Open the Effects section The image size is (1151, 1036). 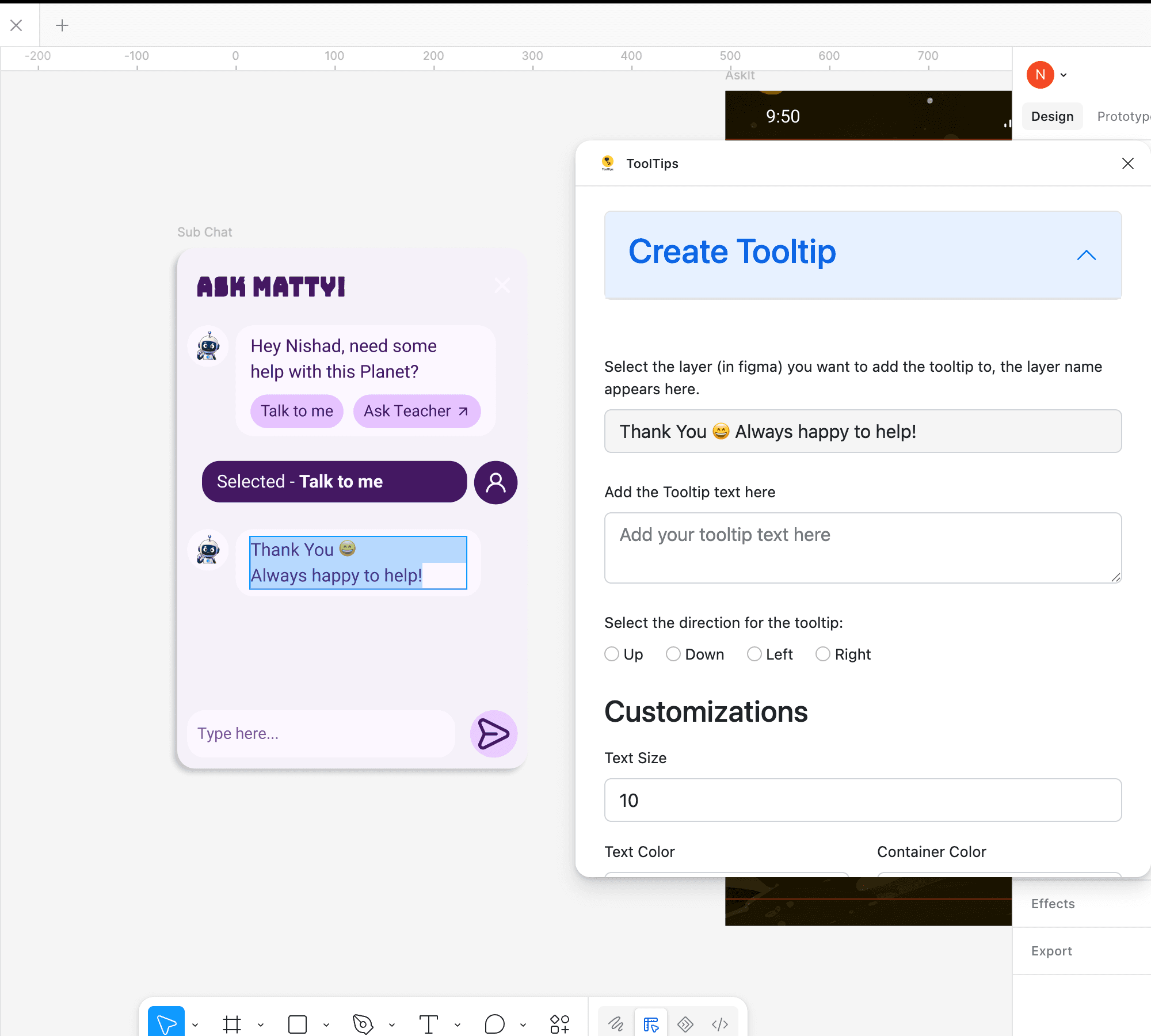click(1053, 904)
